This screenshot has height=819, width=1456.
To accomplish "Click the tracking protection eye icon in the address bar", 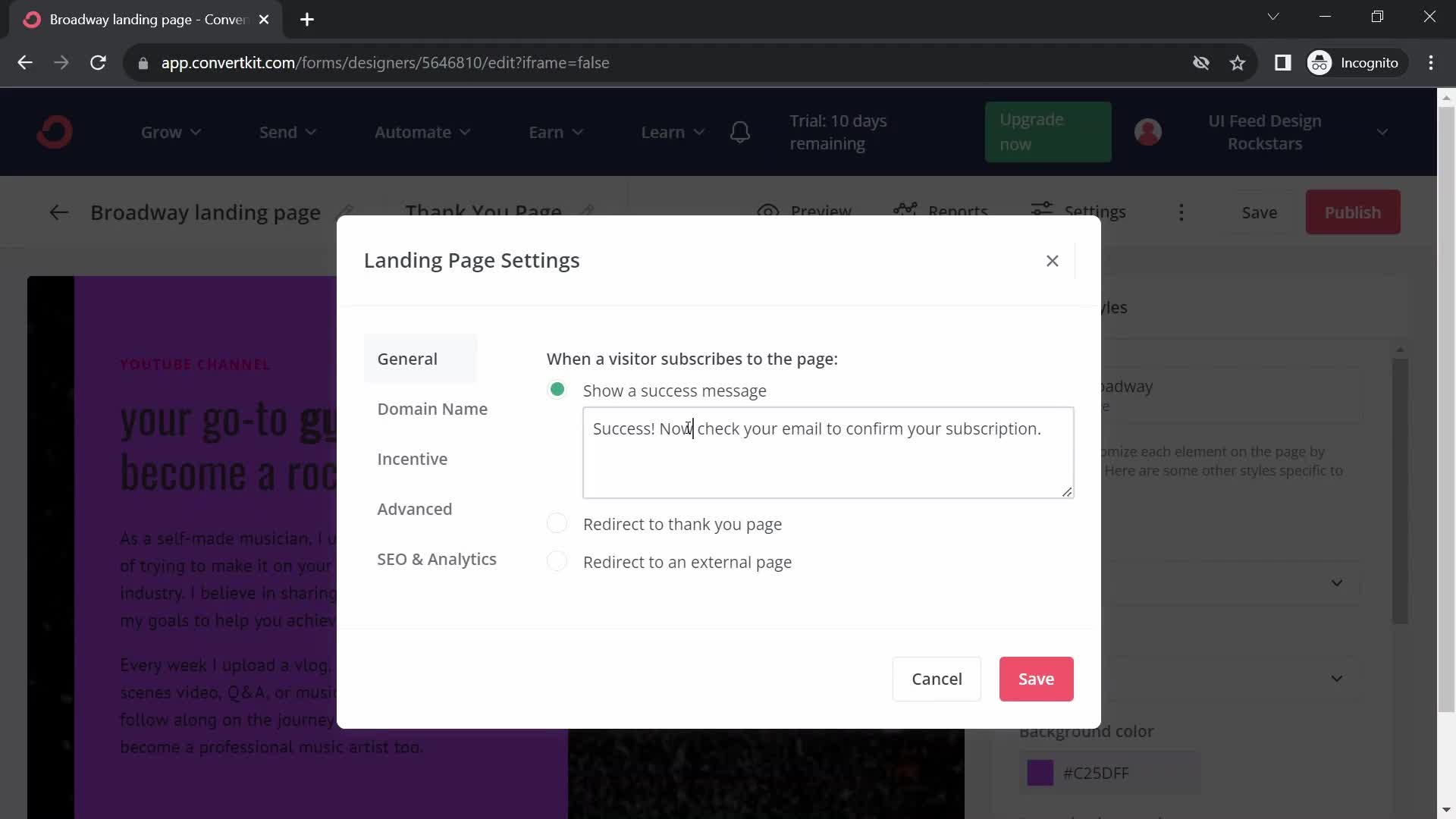I will coord(1201,63).
